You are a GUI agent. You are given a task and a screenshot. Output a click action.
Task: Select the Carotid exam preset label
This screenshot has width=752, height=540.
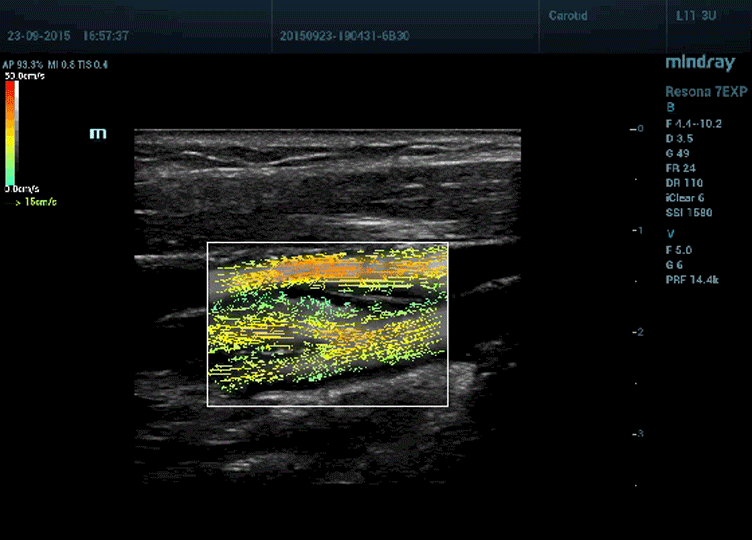coord(568,16)
